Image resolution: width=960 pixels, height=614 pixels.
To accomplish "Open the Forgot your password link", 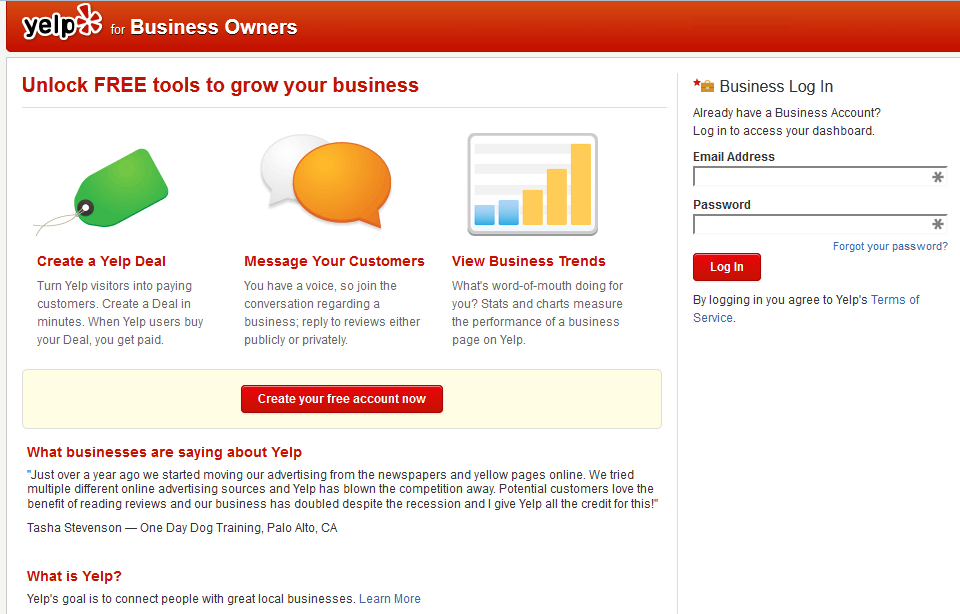I will (890, 246).
